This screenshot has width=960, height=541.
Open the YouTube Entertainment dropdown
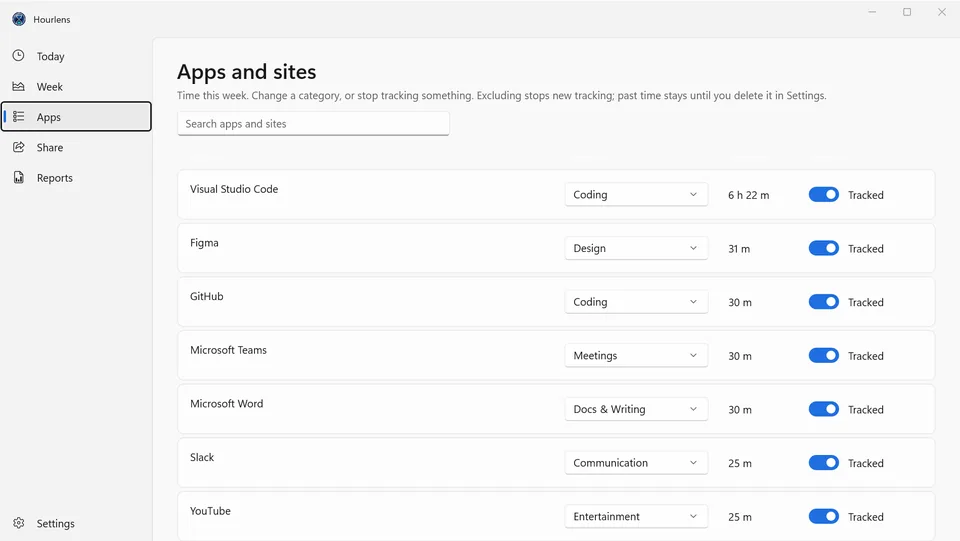click(636, 517)
